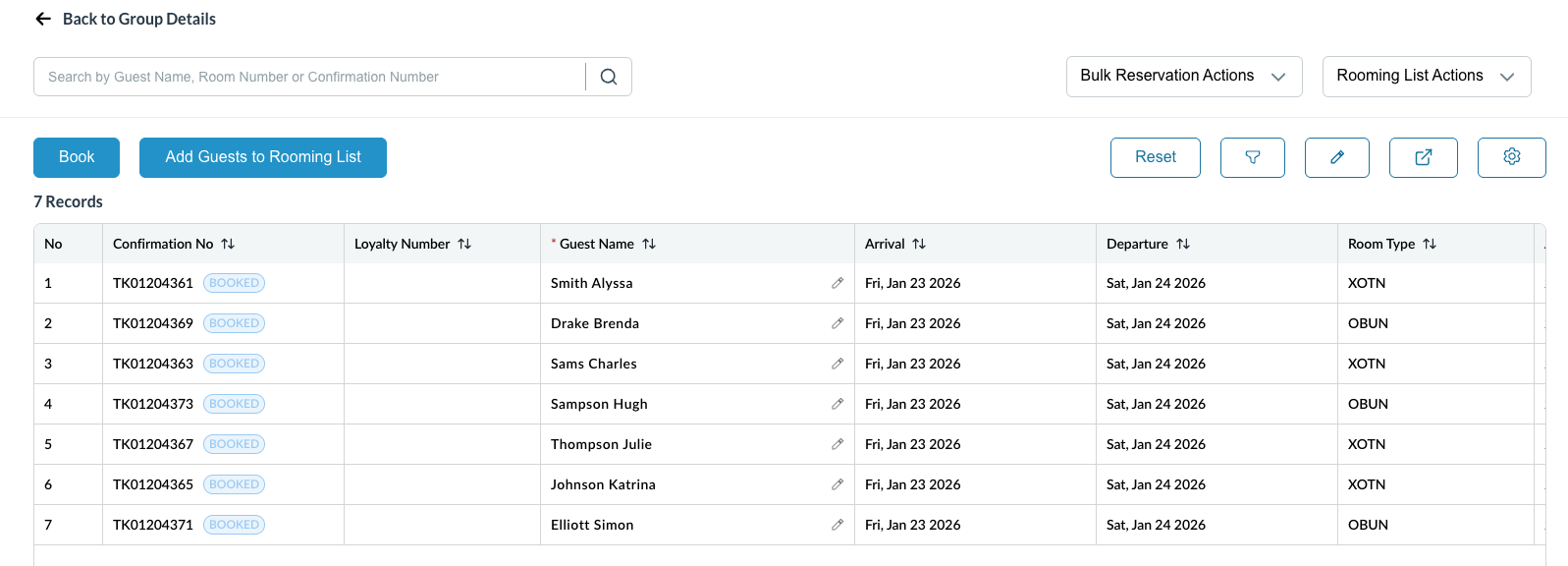Viewport: 1568px width, 566px height.
Task: Edit guest name Drake Brenda pencil
Action: pyautogui.click(x=838, y=323)
